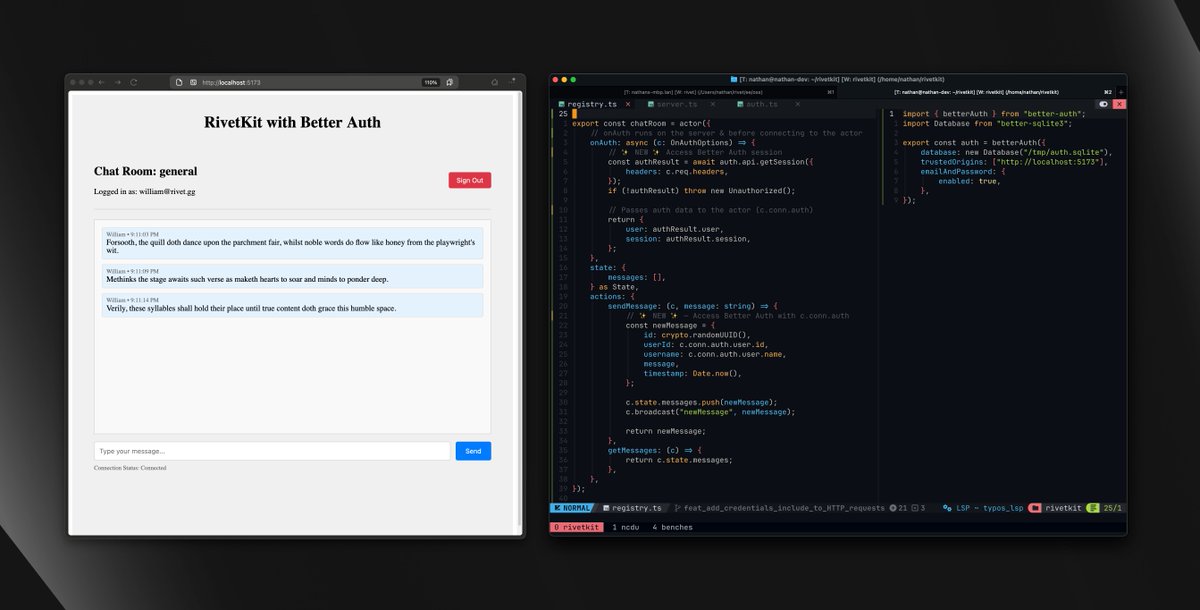Click the NORMAL mode indicator

tap(573, 508)
